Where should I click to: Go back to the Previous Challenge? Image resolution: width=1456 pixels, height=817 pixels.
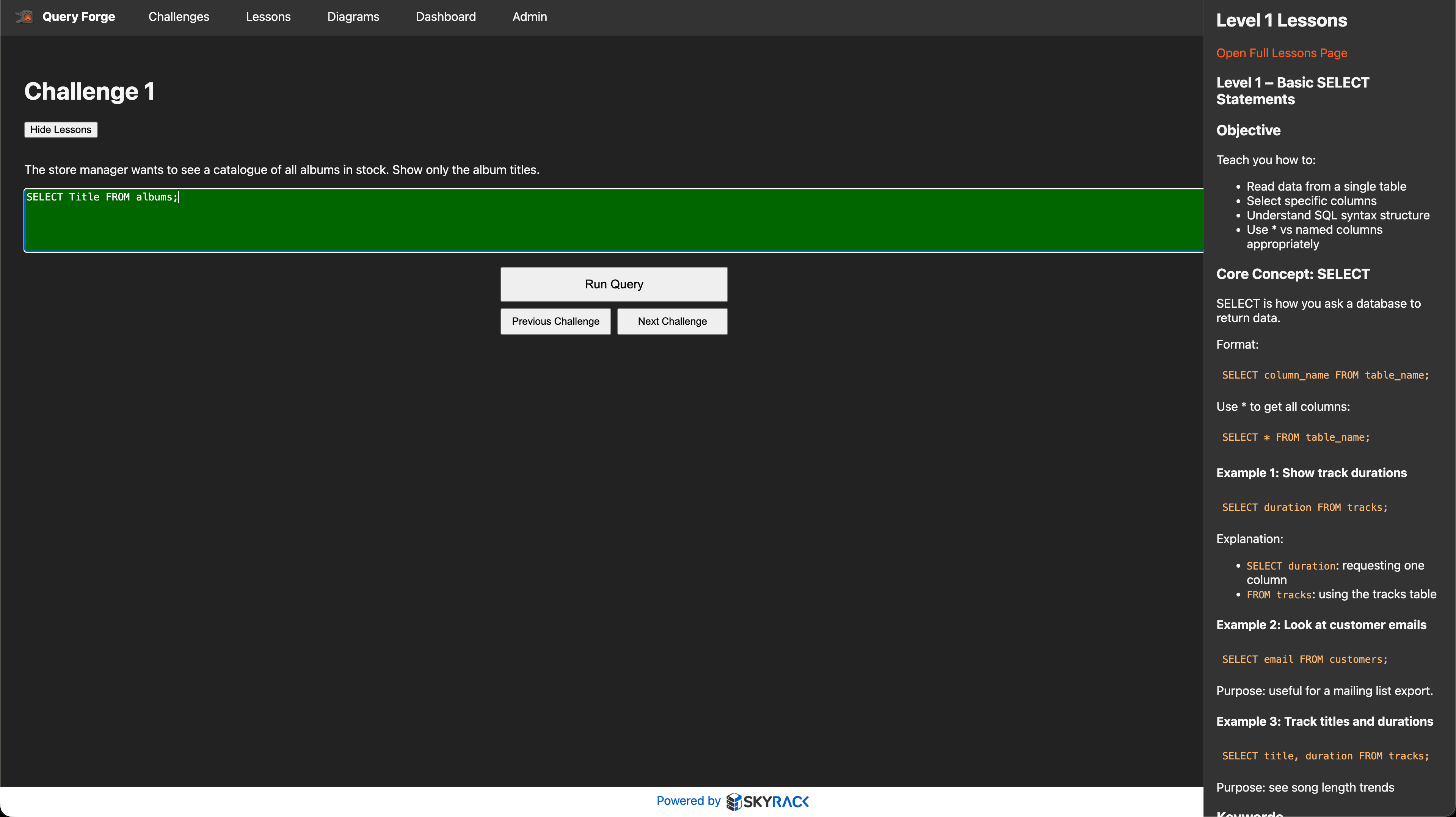555,321
